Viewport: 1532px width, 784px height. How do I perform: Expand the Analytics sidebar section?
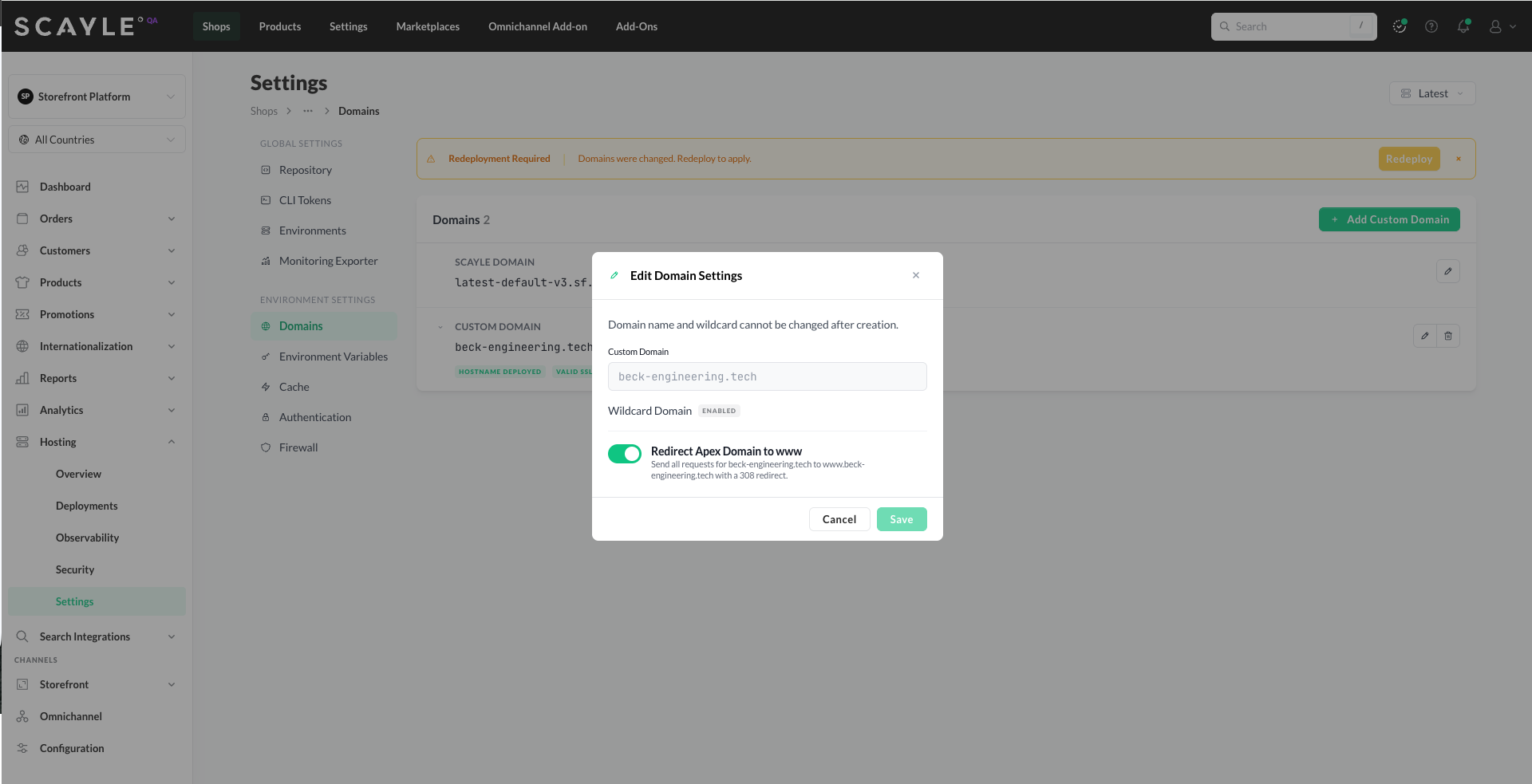click(x=97, y=410)
